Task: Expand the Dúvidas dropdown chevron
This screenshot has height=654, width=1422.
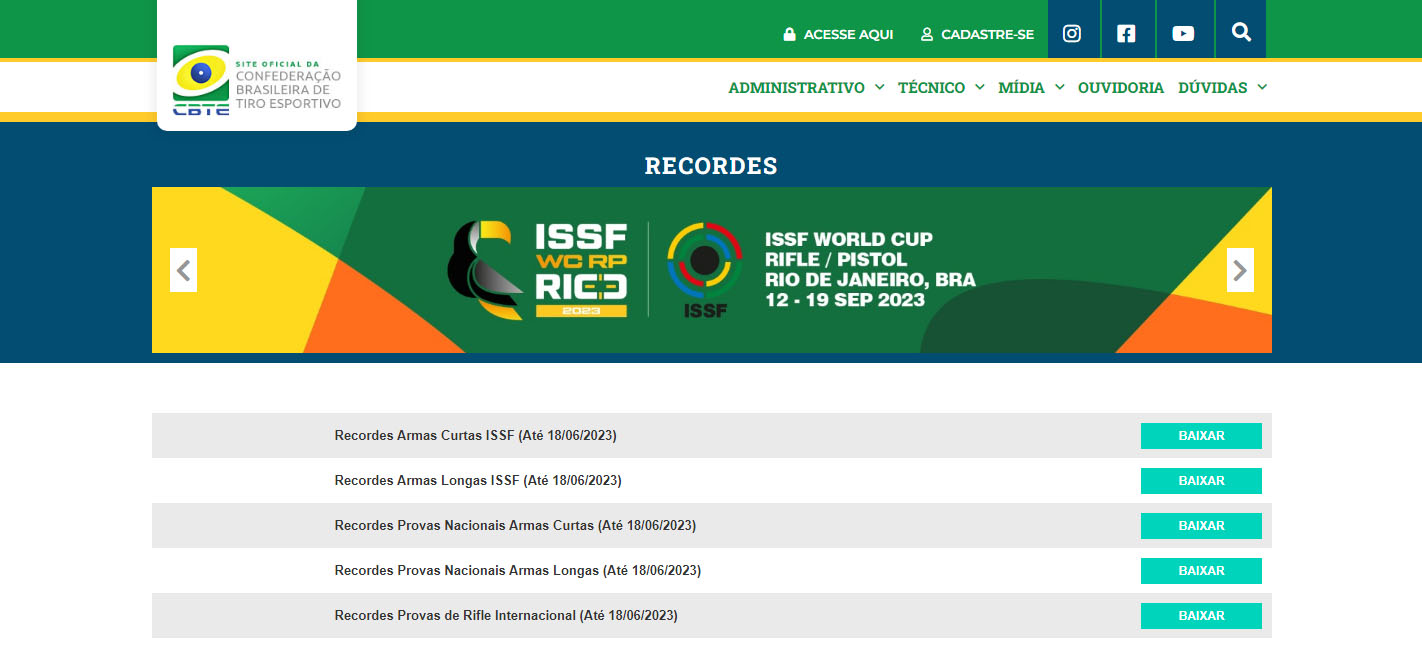Action: pos(1262,87)
